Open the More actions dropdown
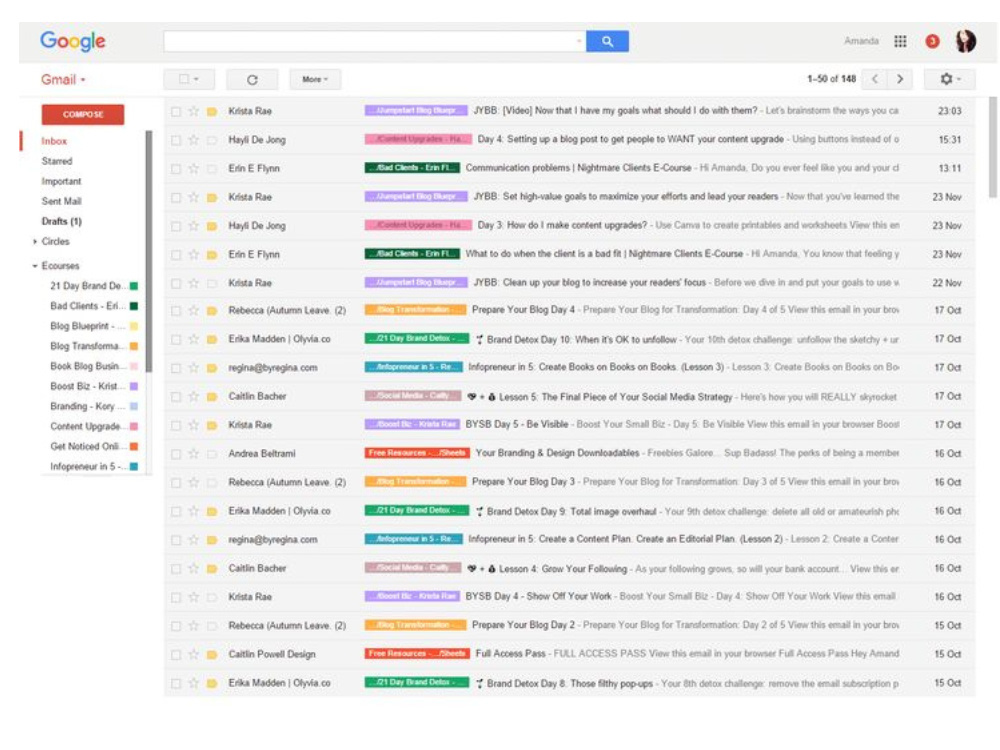1000x750 pixels. click(x=315, y=79)
